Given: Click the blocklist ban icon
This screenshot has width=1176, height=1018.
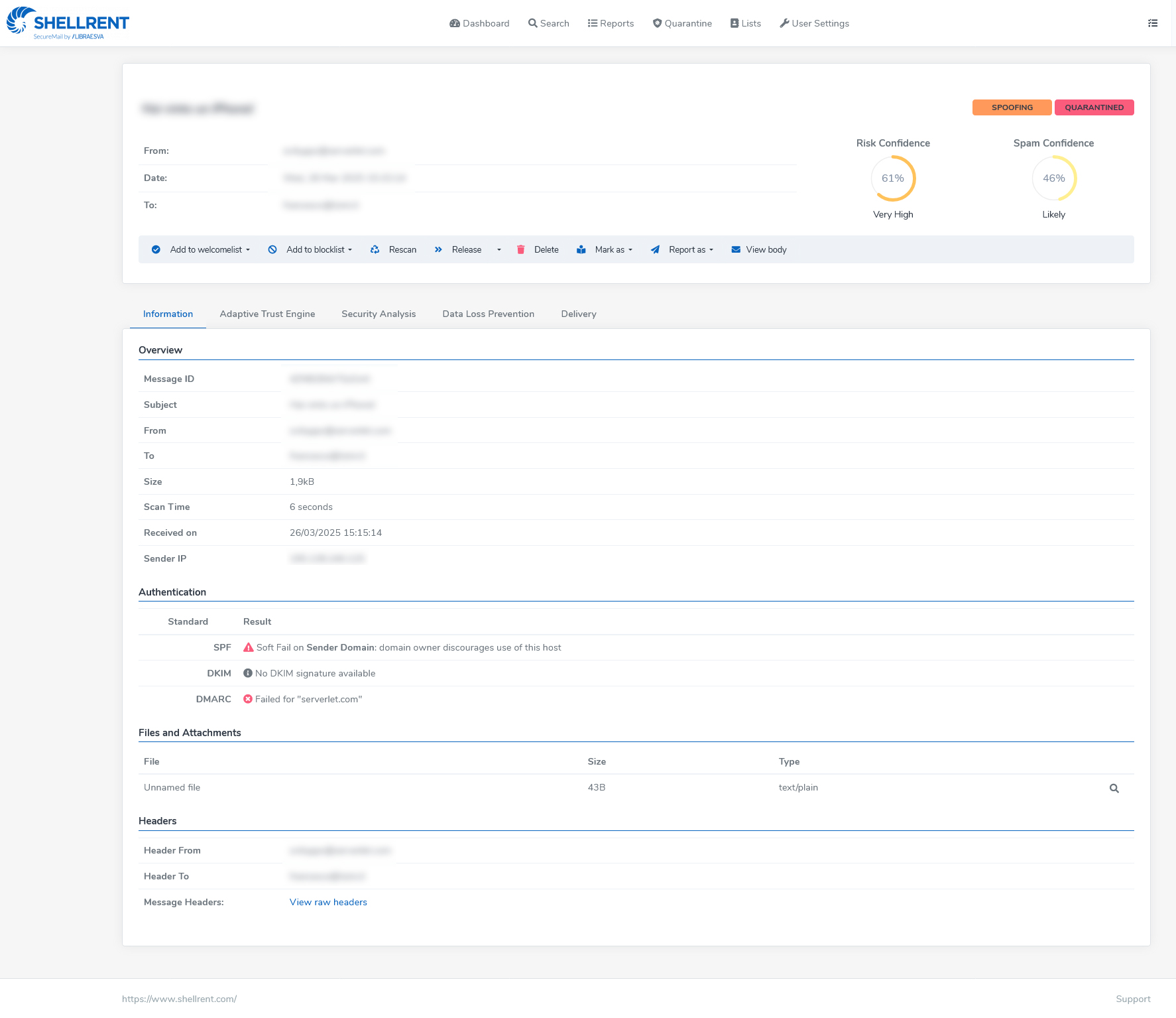Looking at the screenshot, I should pos(272,250).
